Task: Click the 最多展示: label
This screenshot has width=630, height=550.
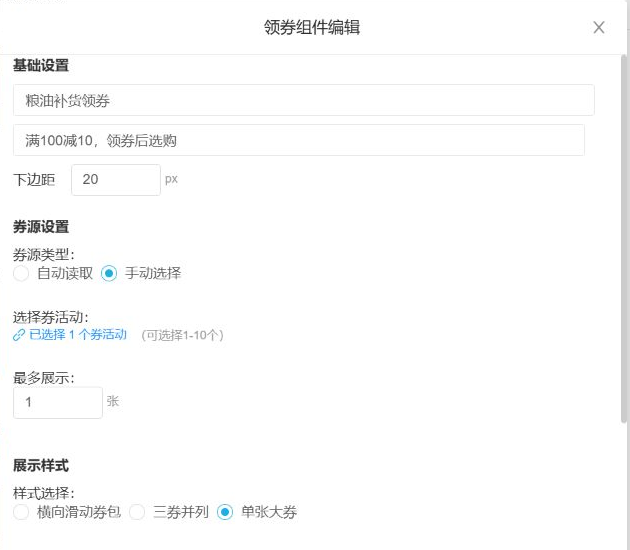Action: tap(44, 378)
